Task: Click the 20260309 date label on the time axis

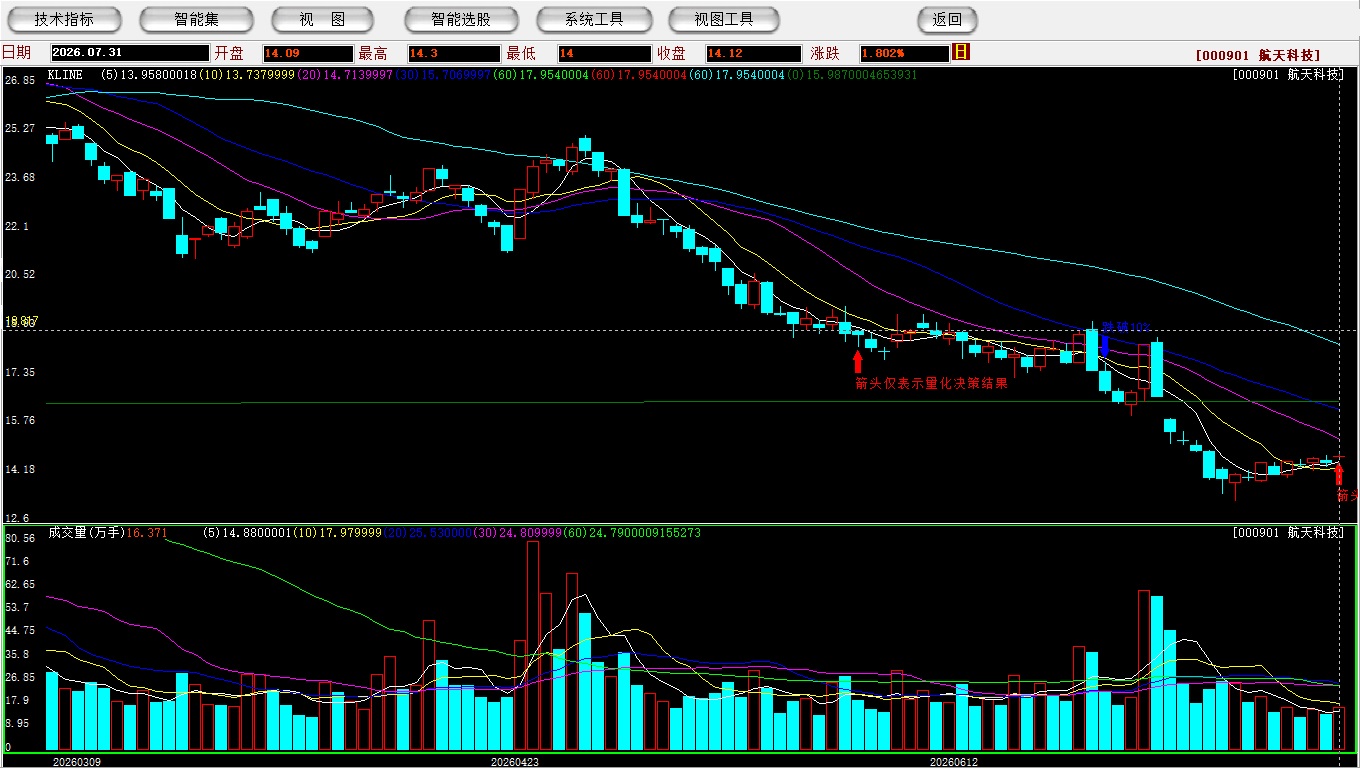Action: coord(77,762)
